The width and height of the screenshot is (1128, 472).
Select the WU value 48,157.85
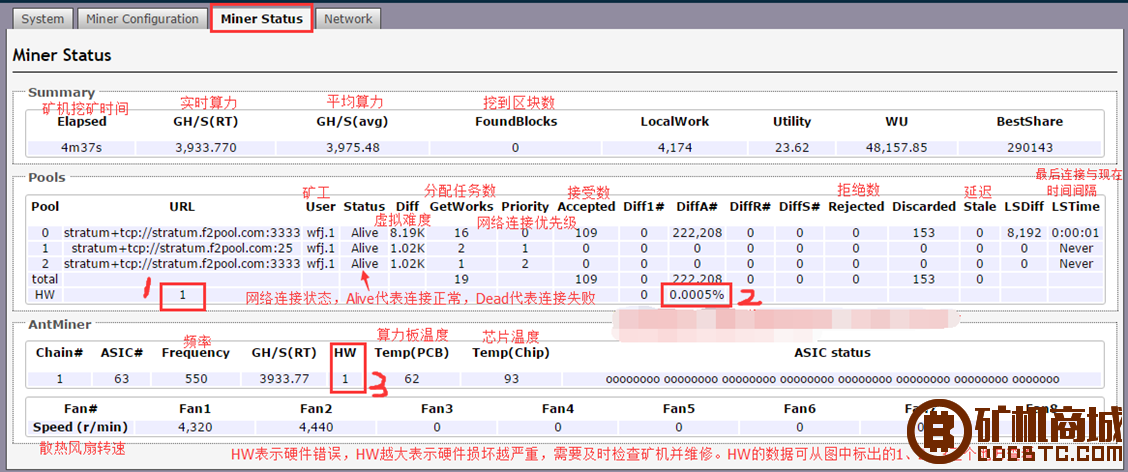click(x=896, y=148)
